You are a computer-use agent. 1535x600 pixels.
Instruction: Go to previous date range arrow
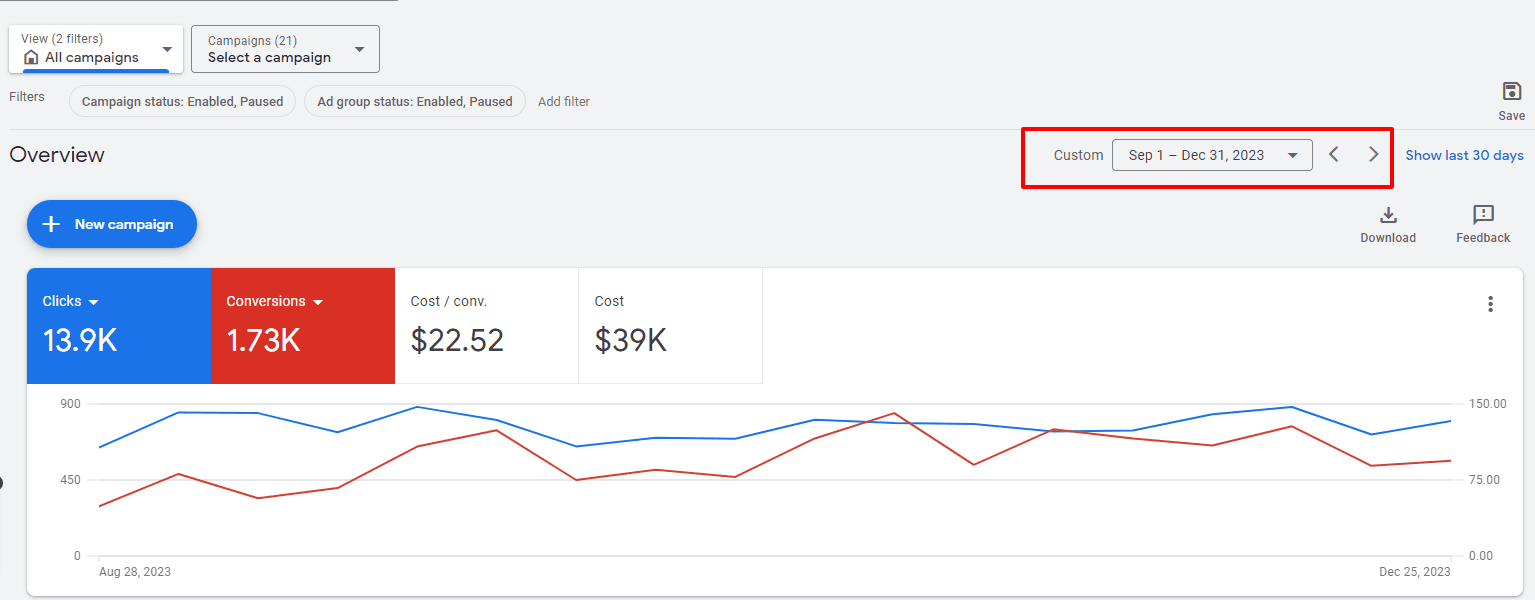click(x=1333, y=155)
